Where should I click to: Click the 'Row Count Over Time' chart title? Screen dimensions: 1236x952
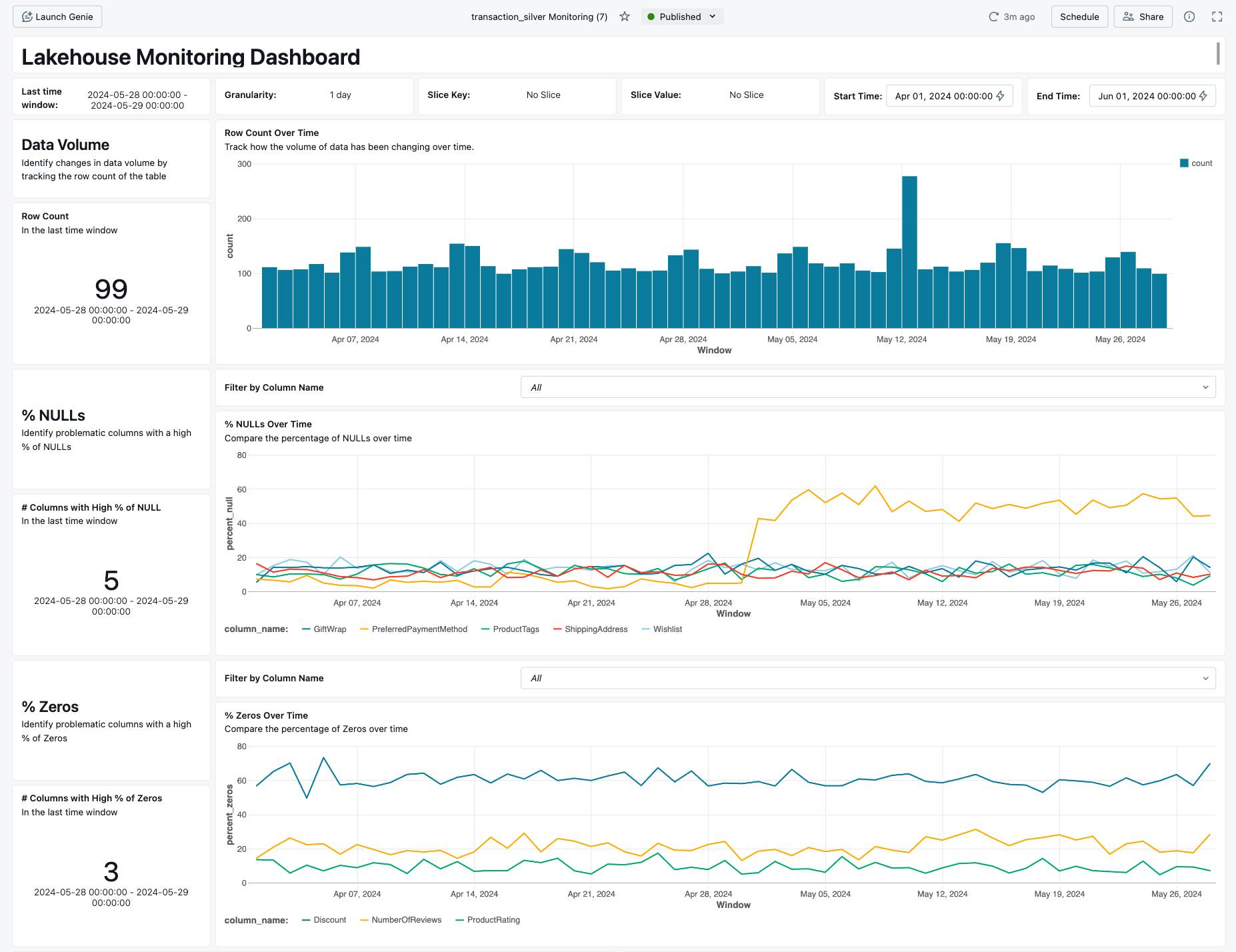tap(272, 133)
